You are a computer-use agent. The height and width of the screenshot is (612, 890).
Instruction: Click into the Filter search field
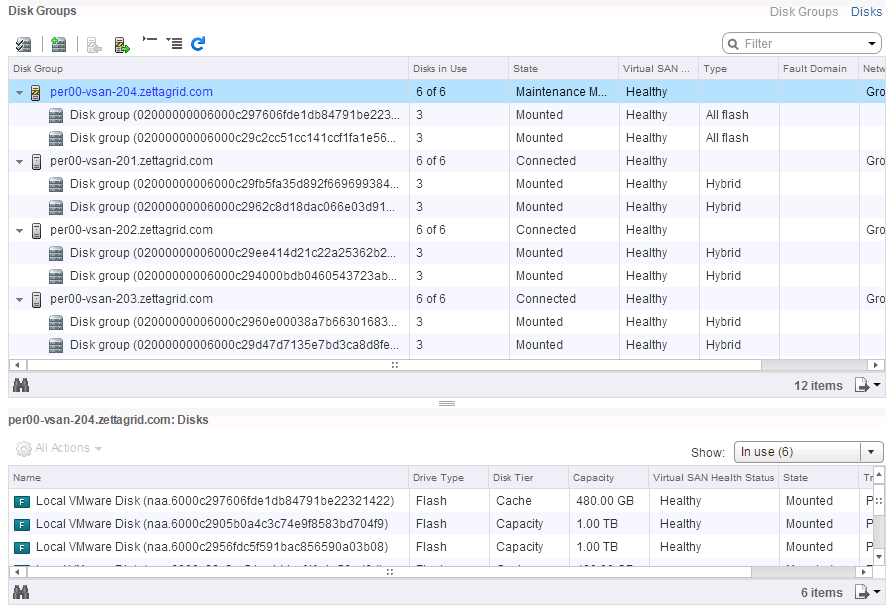[801, 44]
